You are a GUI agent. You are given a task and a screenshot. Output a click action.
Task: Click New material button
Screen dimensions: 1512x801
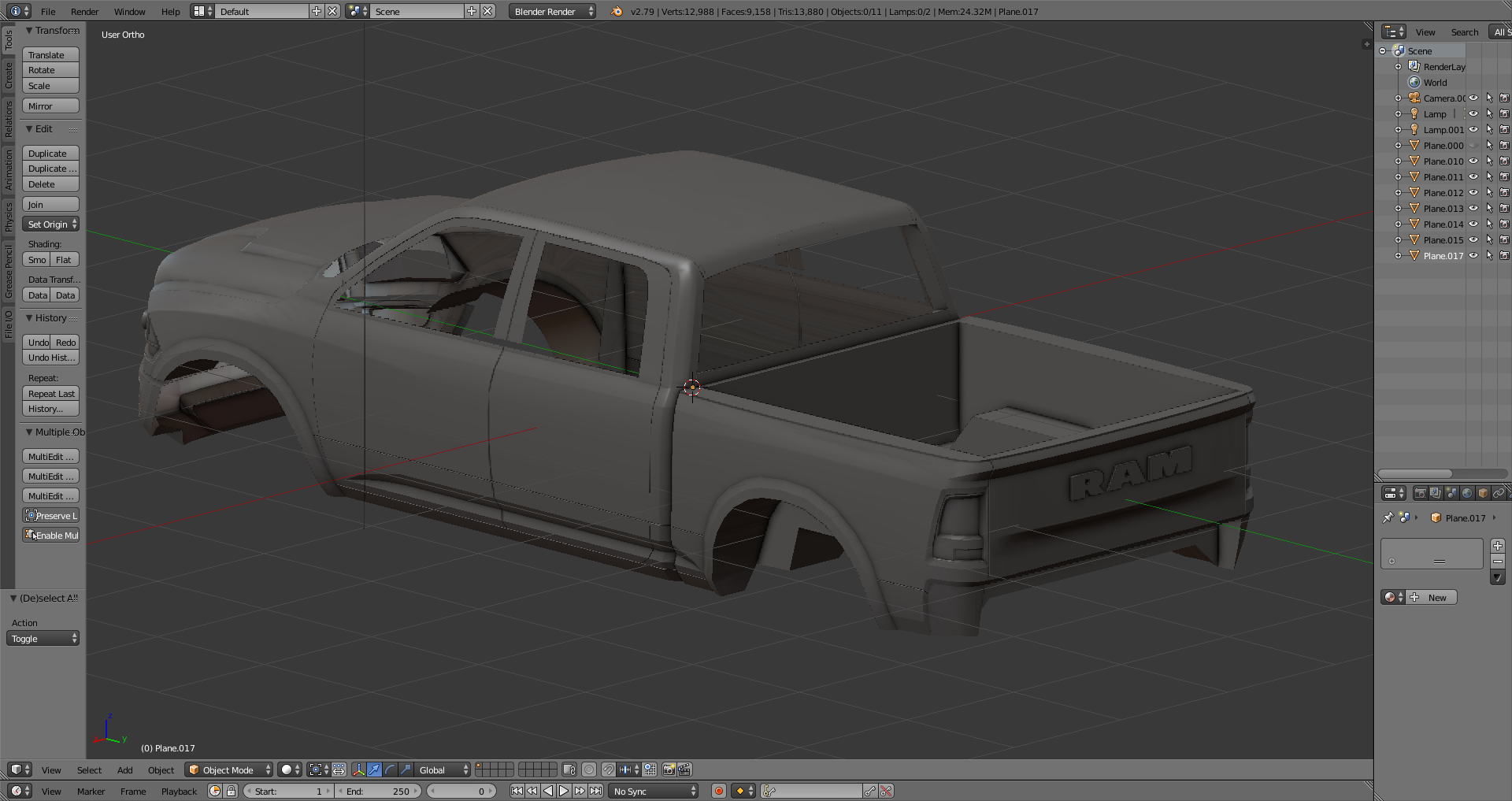pyautogui.click(x=1432, y=597)
